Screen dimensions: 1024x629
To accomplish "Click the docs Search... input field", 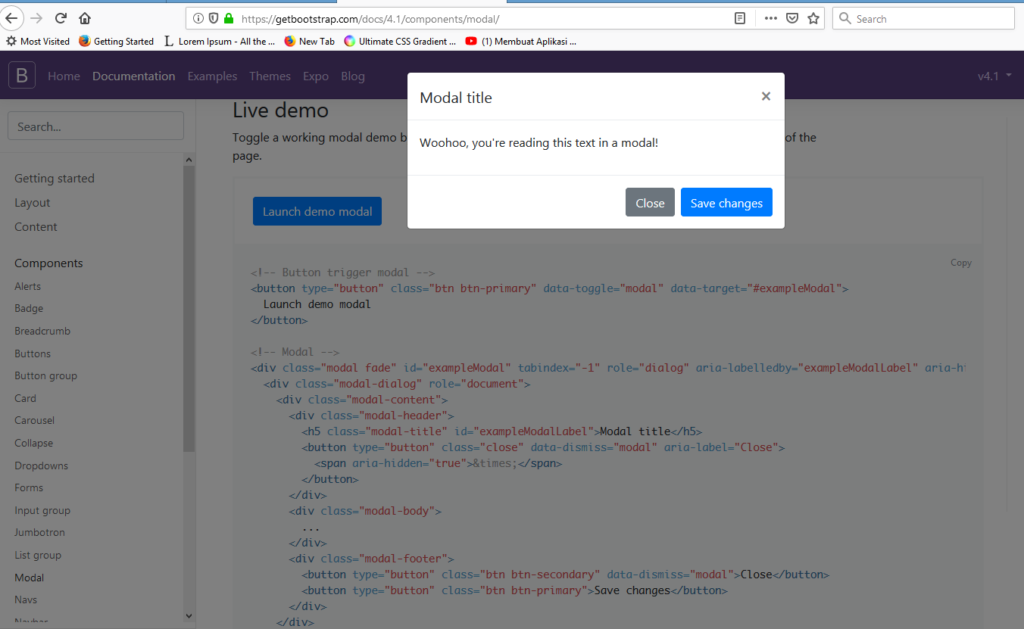I will click(x=95, y=126).
